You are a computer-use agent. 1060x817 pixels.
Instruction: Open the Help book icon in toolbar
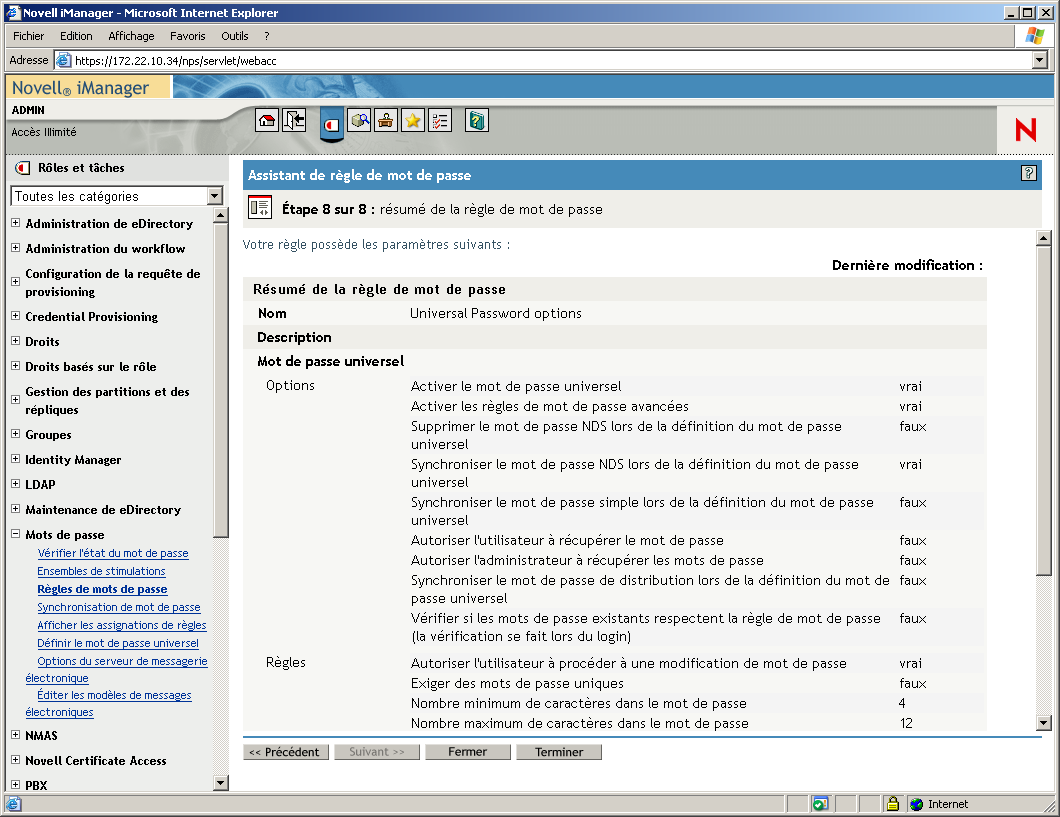coord(477,121)
